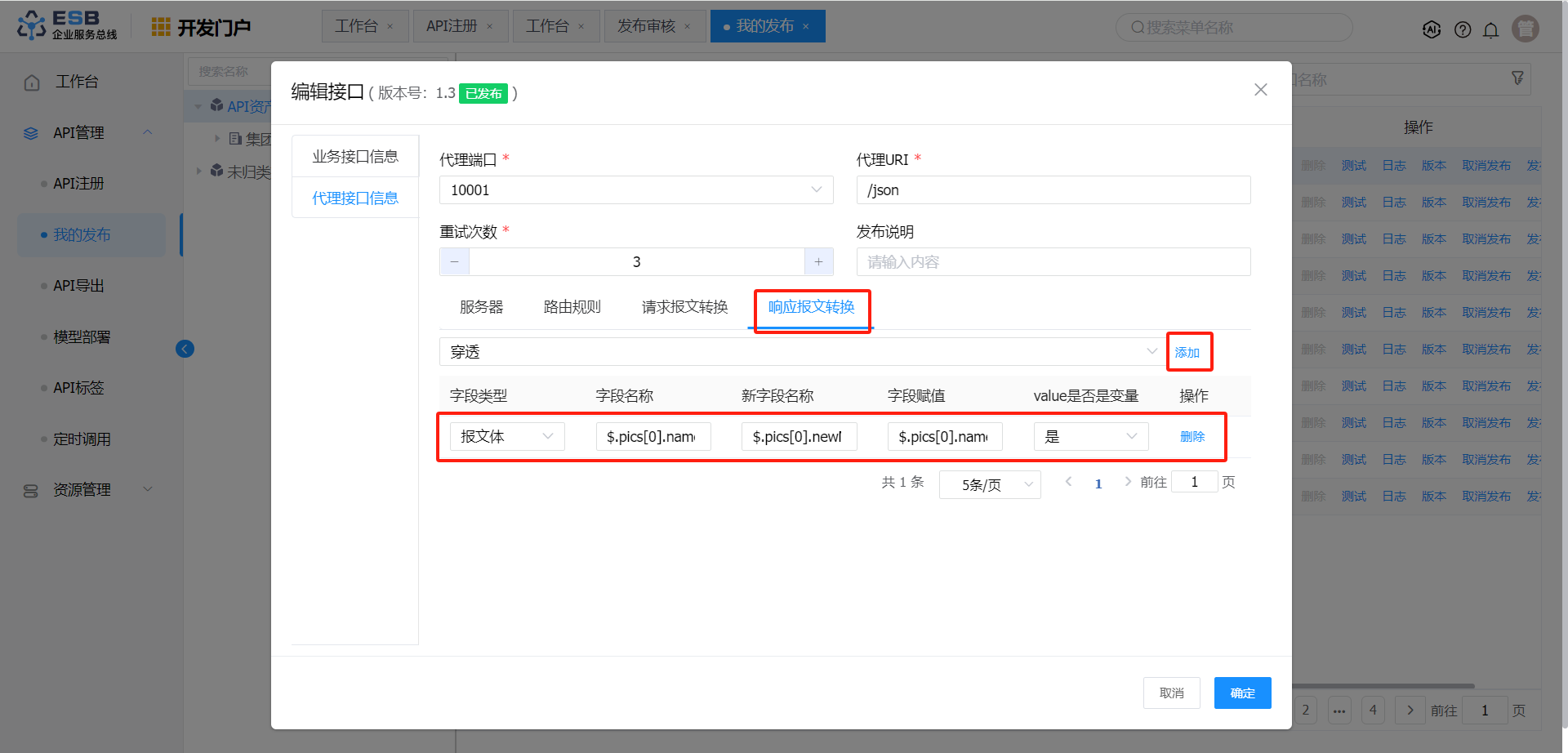1568x753 pixels.
Task: Open the 报文体 field type dropdown
Action: click(x=507, y=437)
